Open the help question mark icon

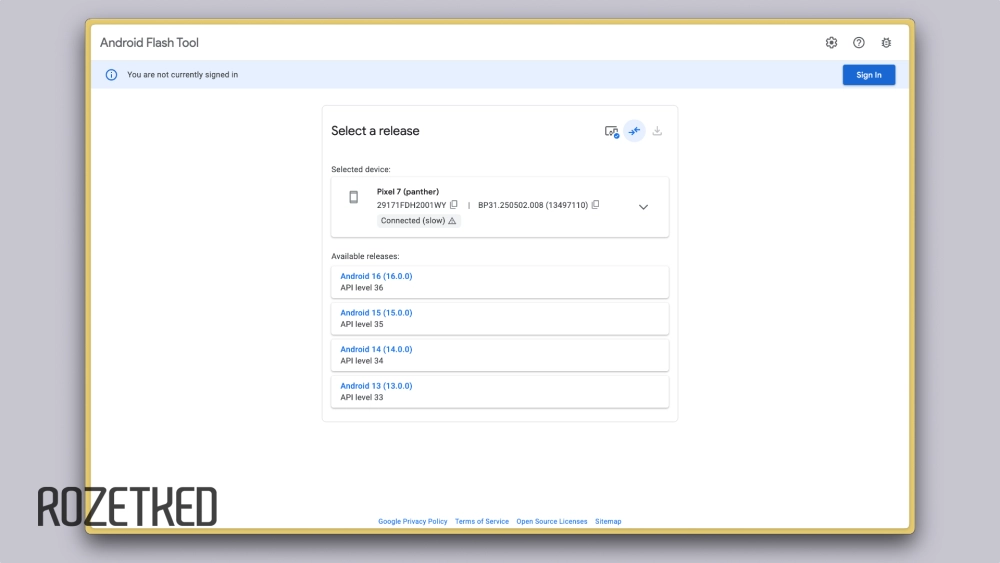(x=859, y=43)
